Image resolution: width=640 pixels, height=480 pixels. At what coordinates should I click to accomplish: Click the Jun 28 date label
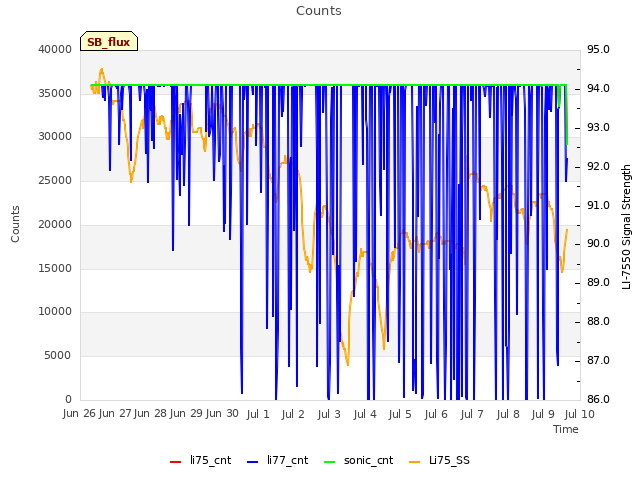(151, 413)
